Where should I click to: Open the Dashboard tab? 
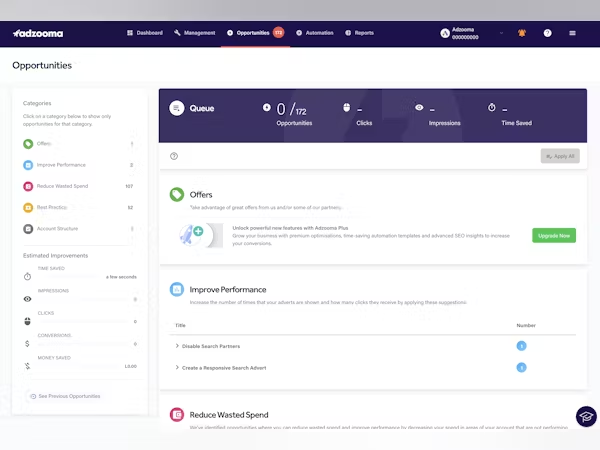[145, 33]
